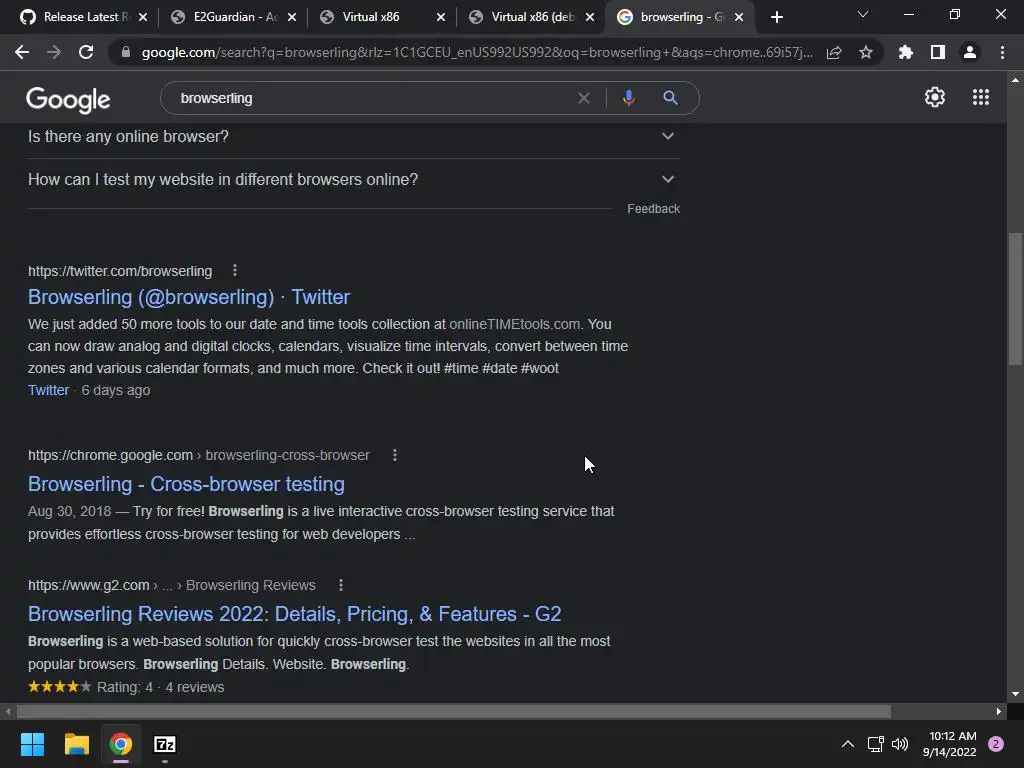The width and height of the screenshot is (1024, 768).
Task: Open 7-Zip from the taskbar
Action: [165, 744]
